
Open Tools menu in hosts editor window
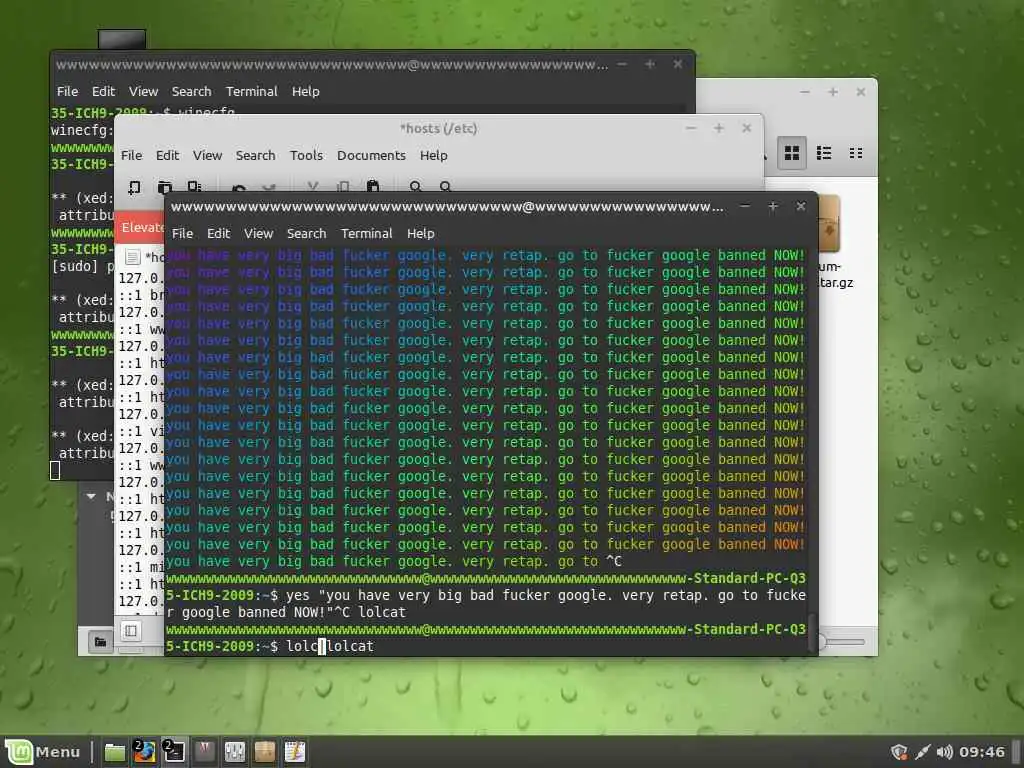pos(306,155)
